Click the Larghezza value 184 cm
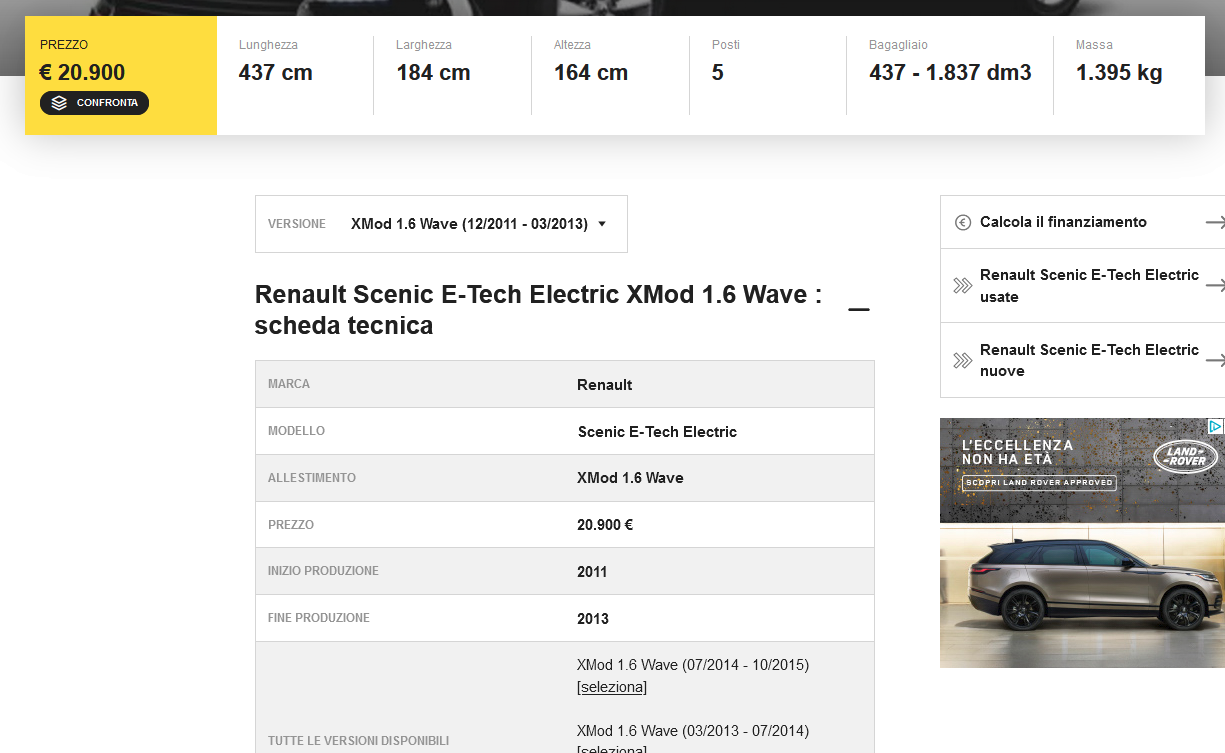1225x753 pixels. 433,73
